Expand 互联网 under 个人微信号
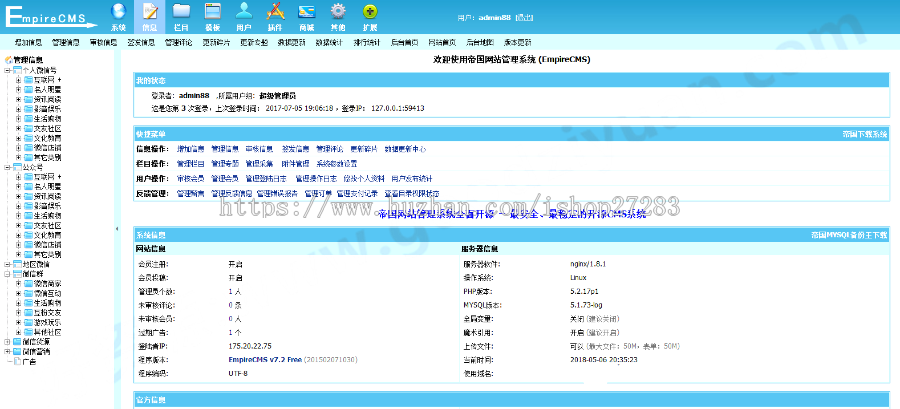Screen dimensions: 900x409 (x=18, y=80)
